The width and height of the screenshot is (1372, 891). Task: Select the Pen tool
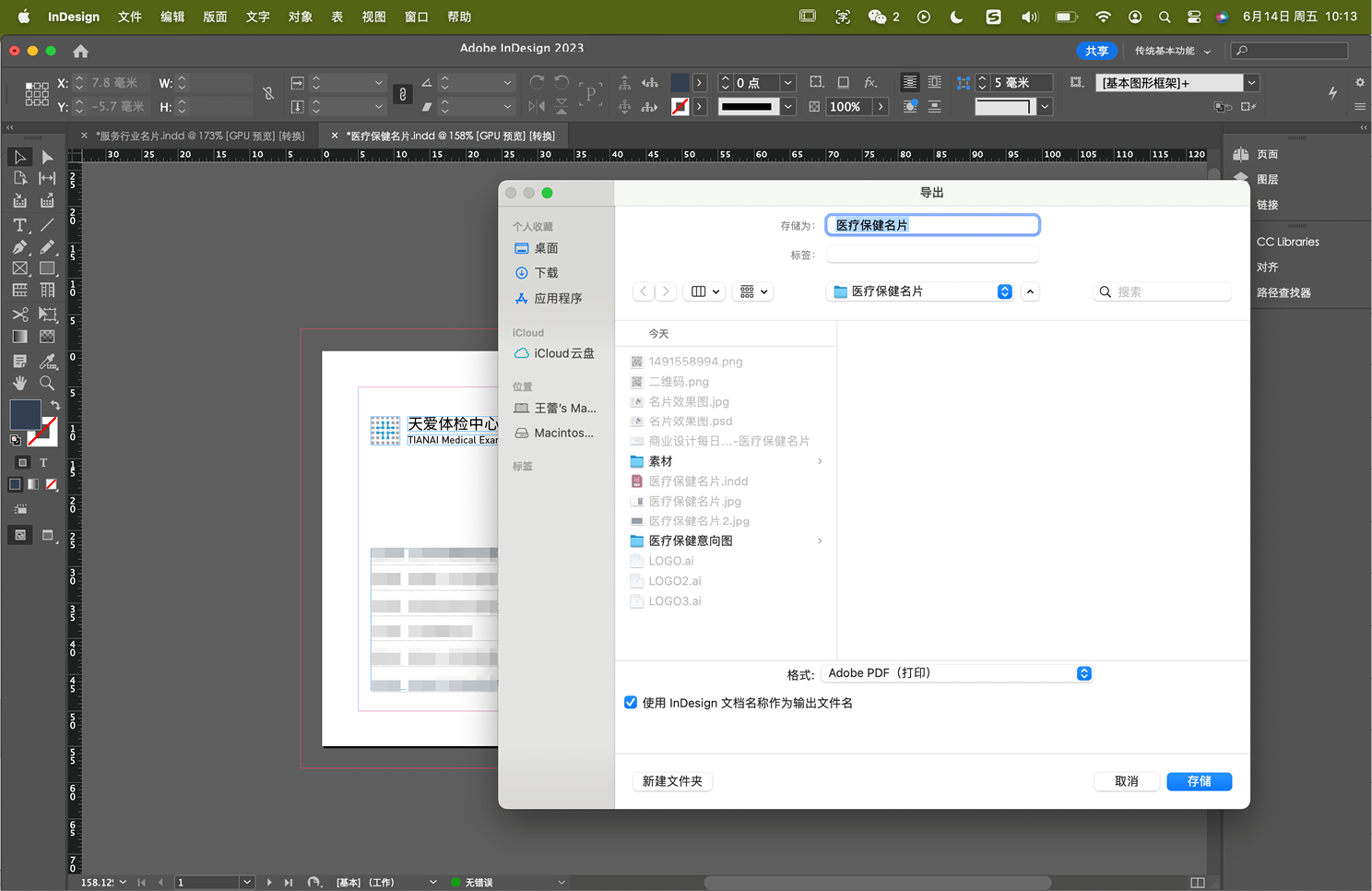[x=19, y=247]
